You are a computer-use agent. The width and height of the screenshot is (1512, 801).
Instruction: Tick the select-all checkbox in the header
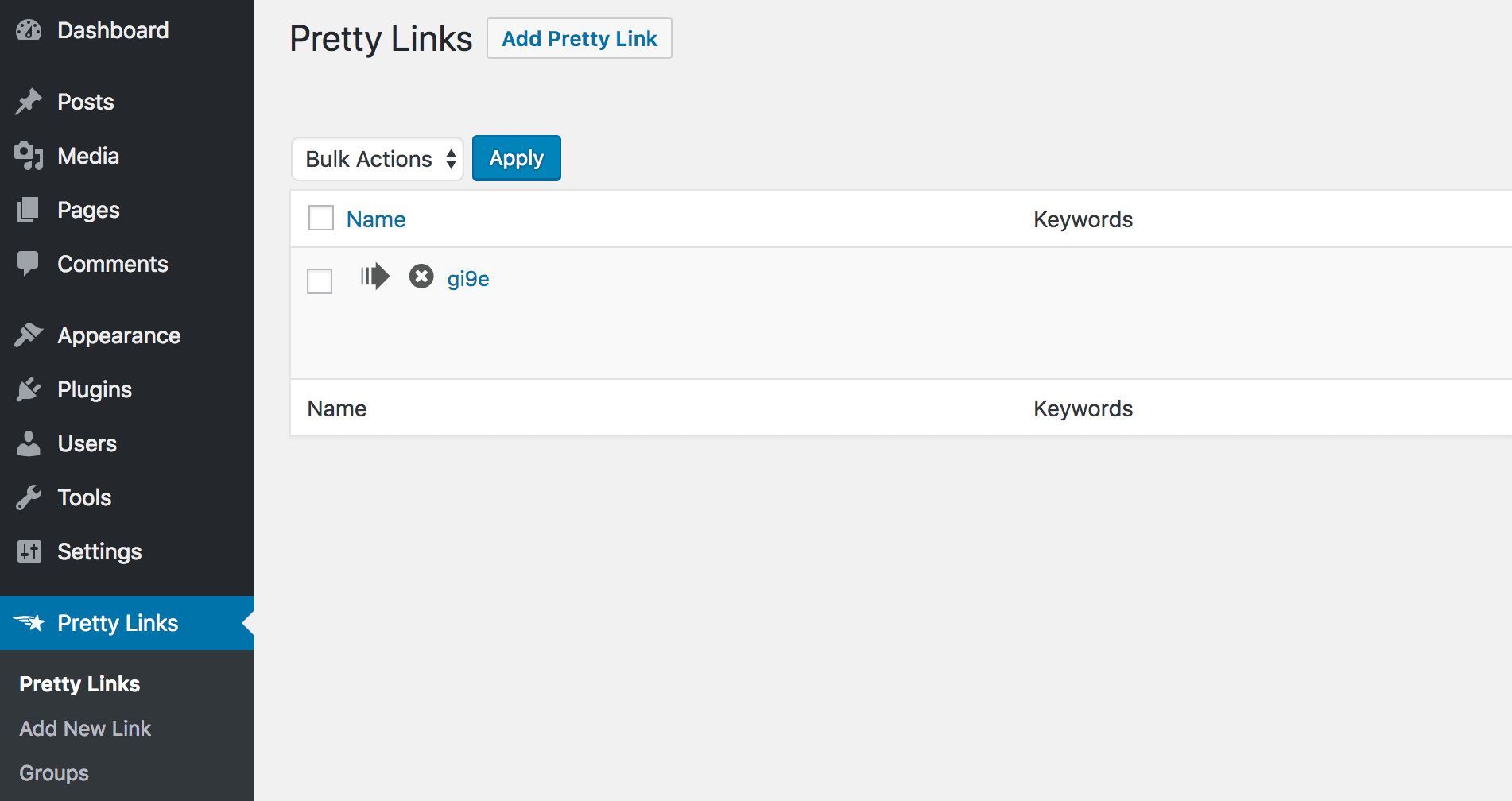coord(321,218)
